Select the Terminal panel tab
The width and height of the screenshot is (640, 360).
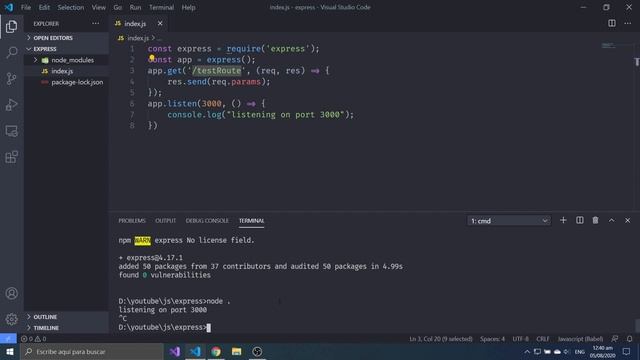pyautogui.click(x=251, y=221)
